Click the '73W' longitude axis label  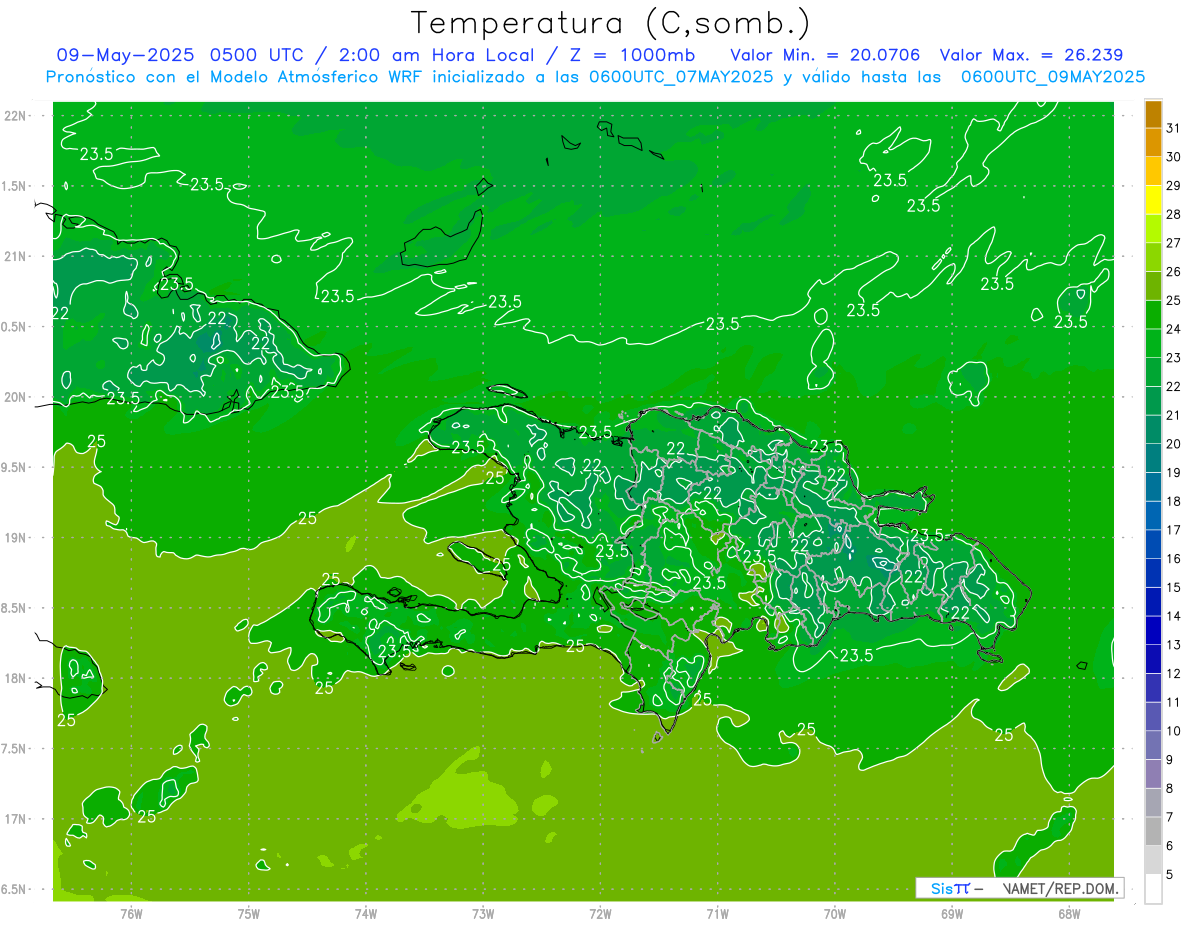pos(482,913)
